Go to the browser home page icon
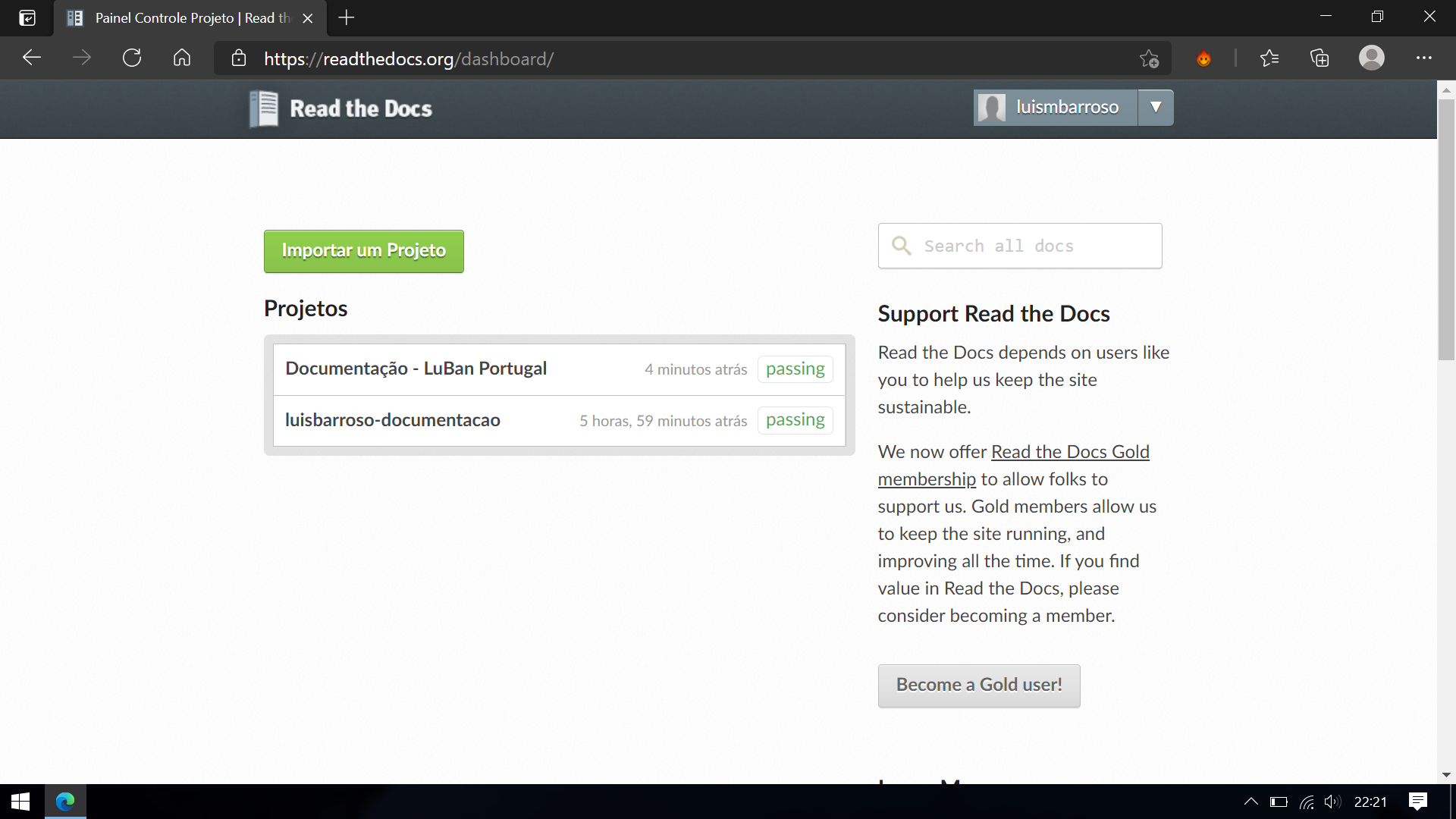Screen dimensions: 1456x819 (182, 58)
